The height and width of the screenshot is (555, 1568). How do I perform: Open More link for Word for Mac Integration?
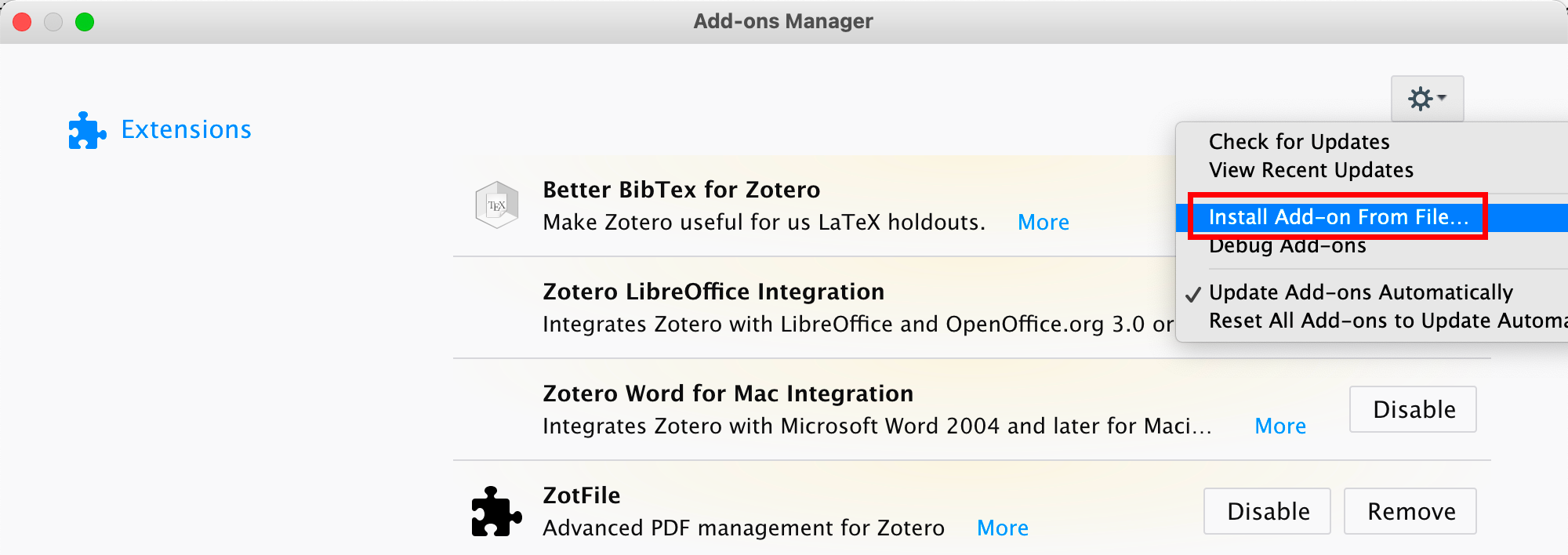click(1279, 426)
